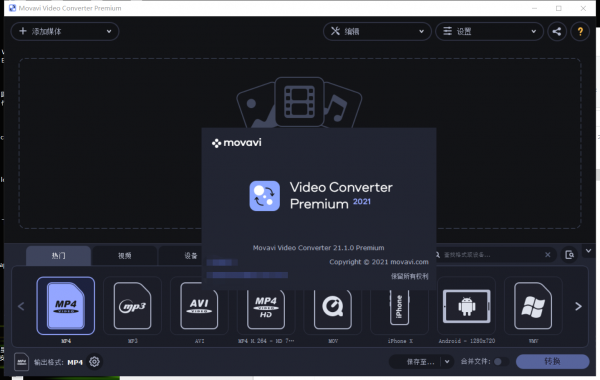Viewport: 600px width, 380px height.
Task: Switch to the 视频 video tab
Action: (x=124, y=256)
